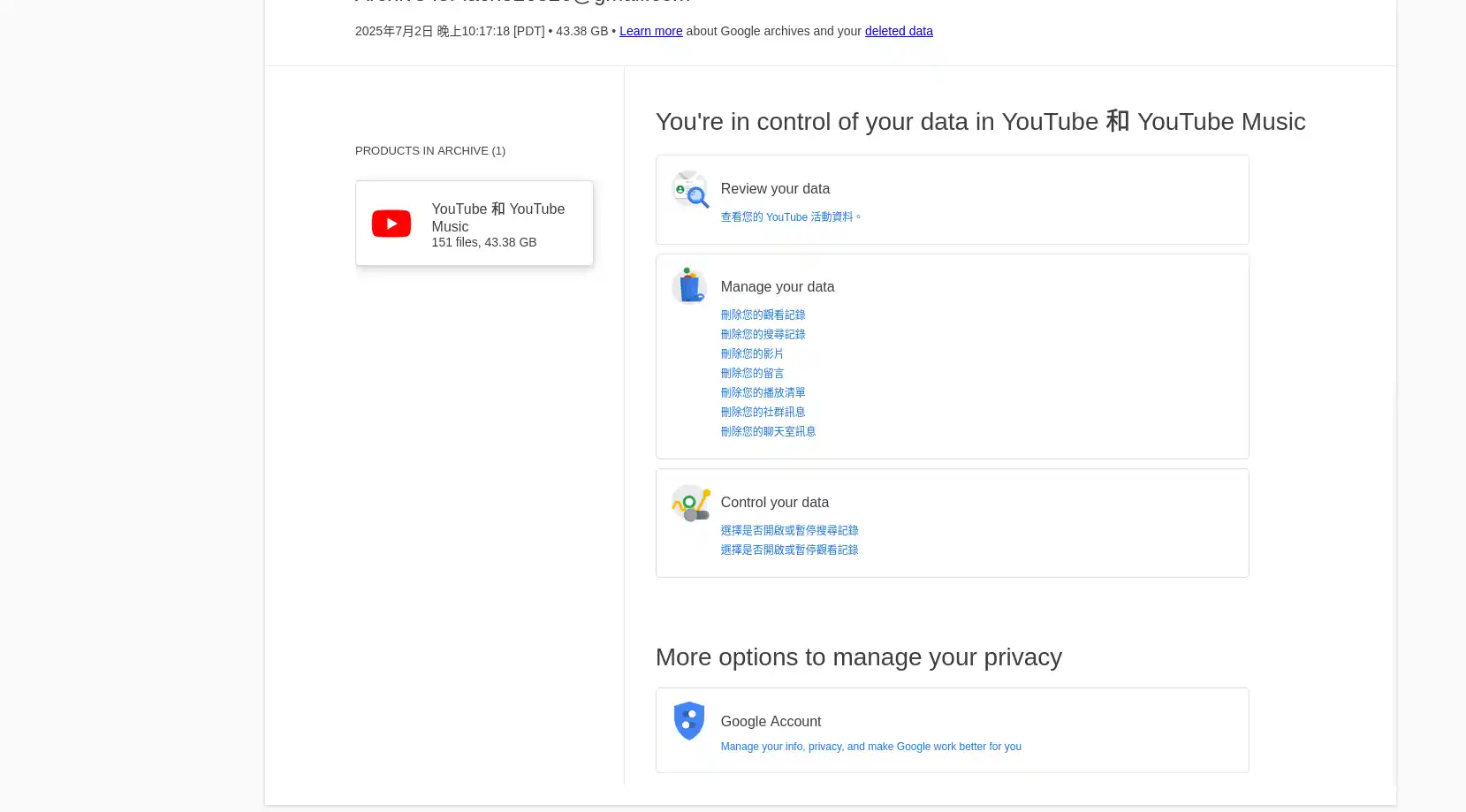Click More options to manage your privacy heading
1466x812 pixels.
859,656
